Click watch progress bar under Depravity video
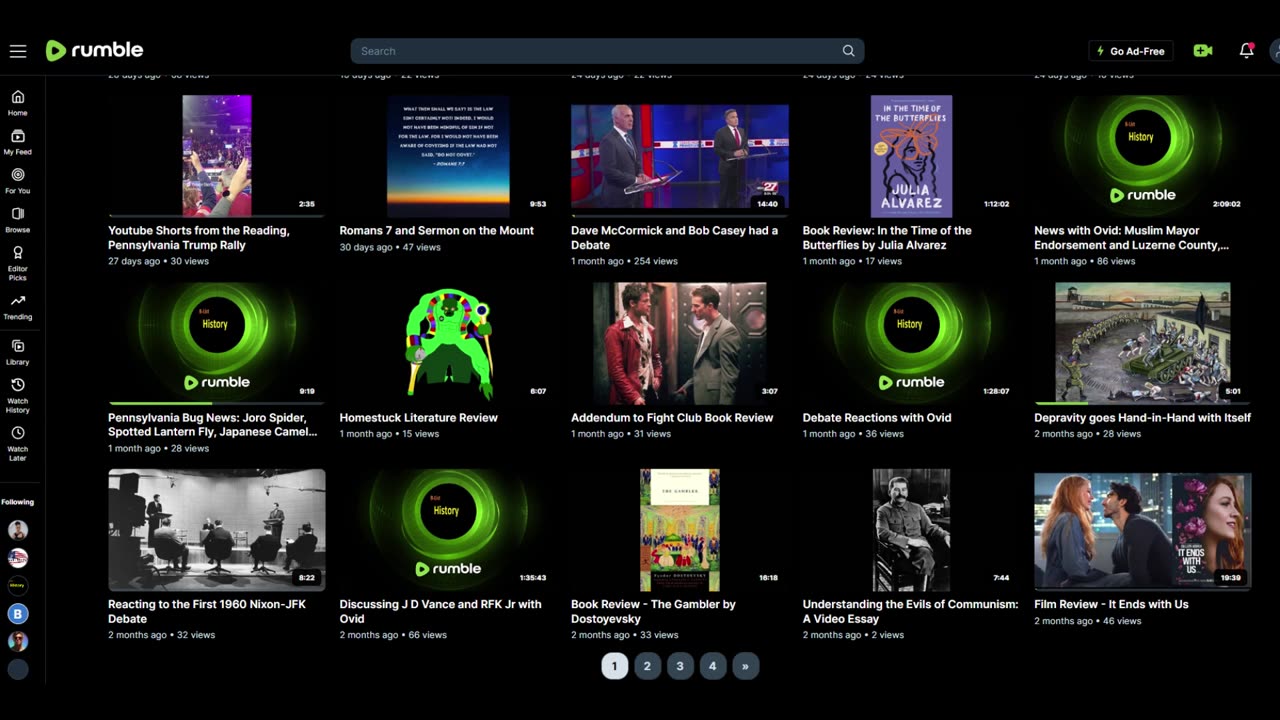 1143,403
